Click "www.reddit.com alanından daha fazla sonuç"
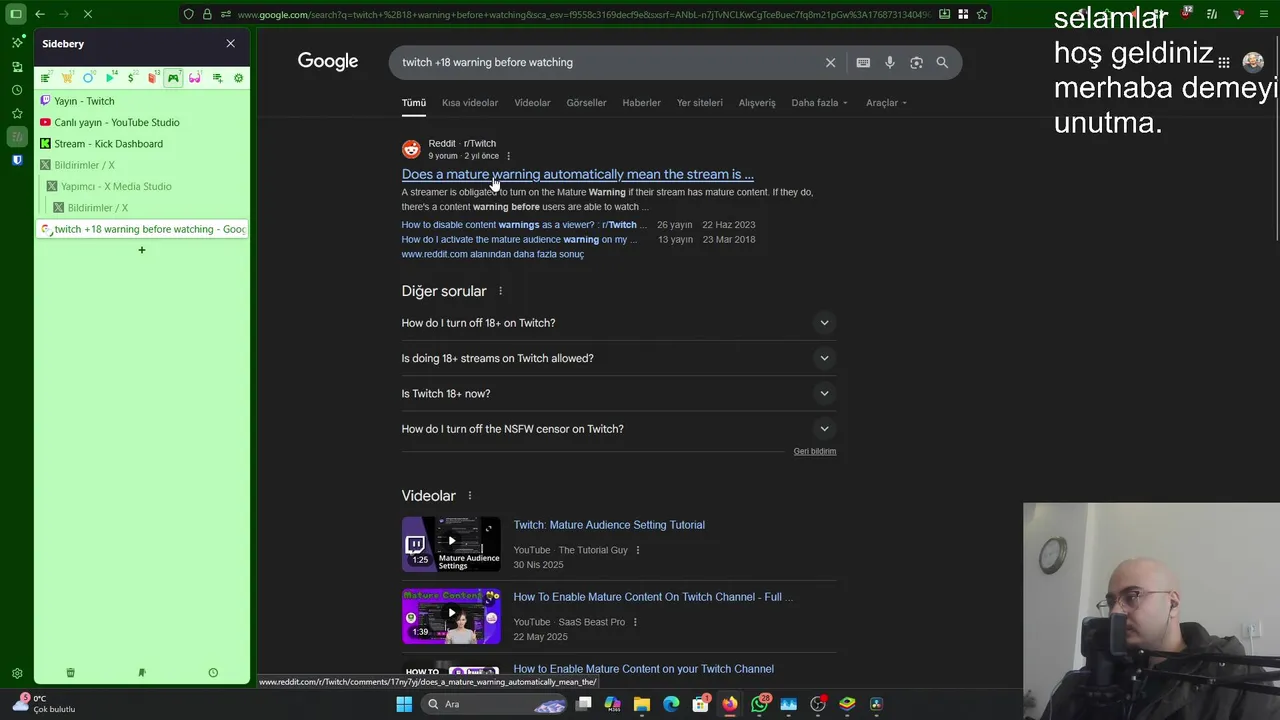Image resolution: width=1280 pixels, height=720 pixels. click(x=493, y=254)
